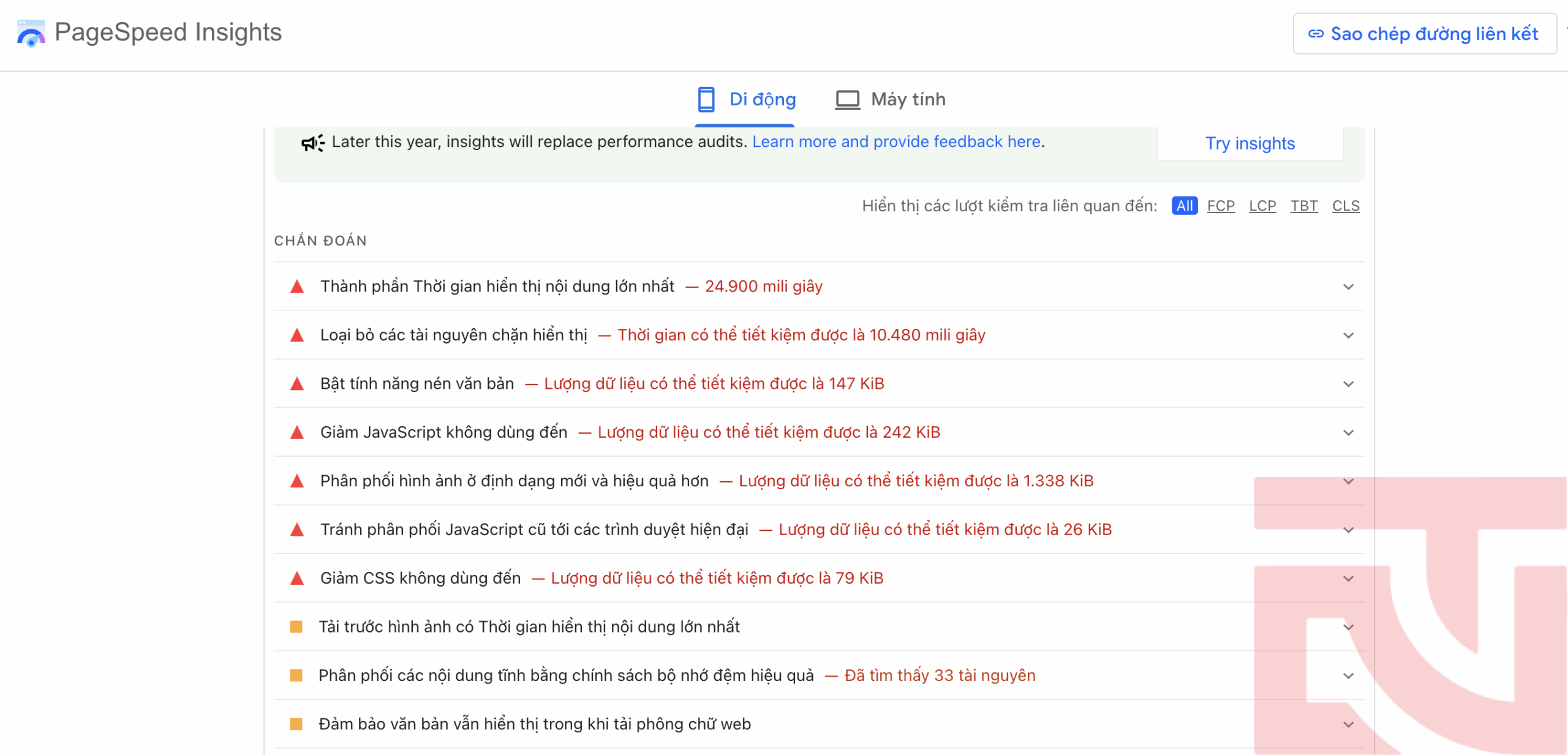Click red triangle beside Bật tính năng nén văn bản
The height and width of the screenshot is (755, 1568).
(297, 384)
